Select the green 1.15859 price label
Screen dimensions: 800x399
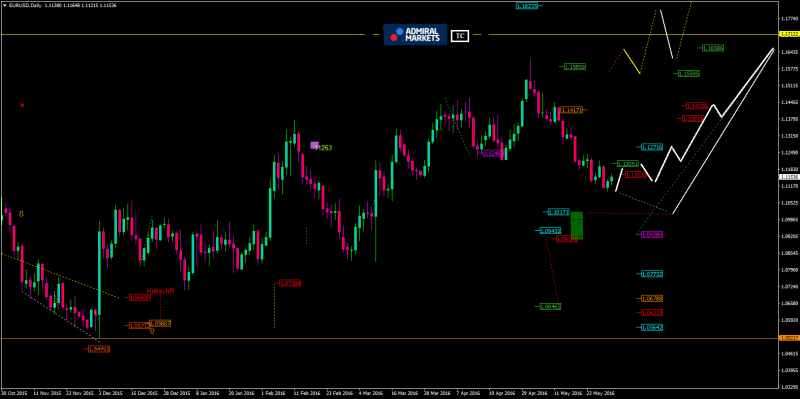coord(574,66)
